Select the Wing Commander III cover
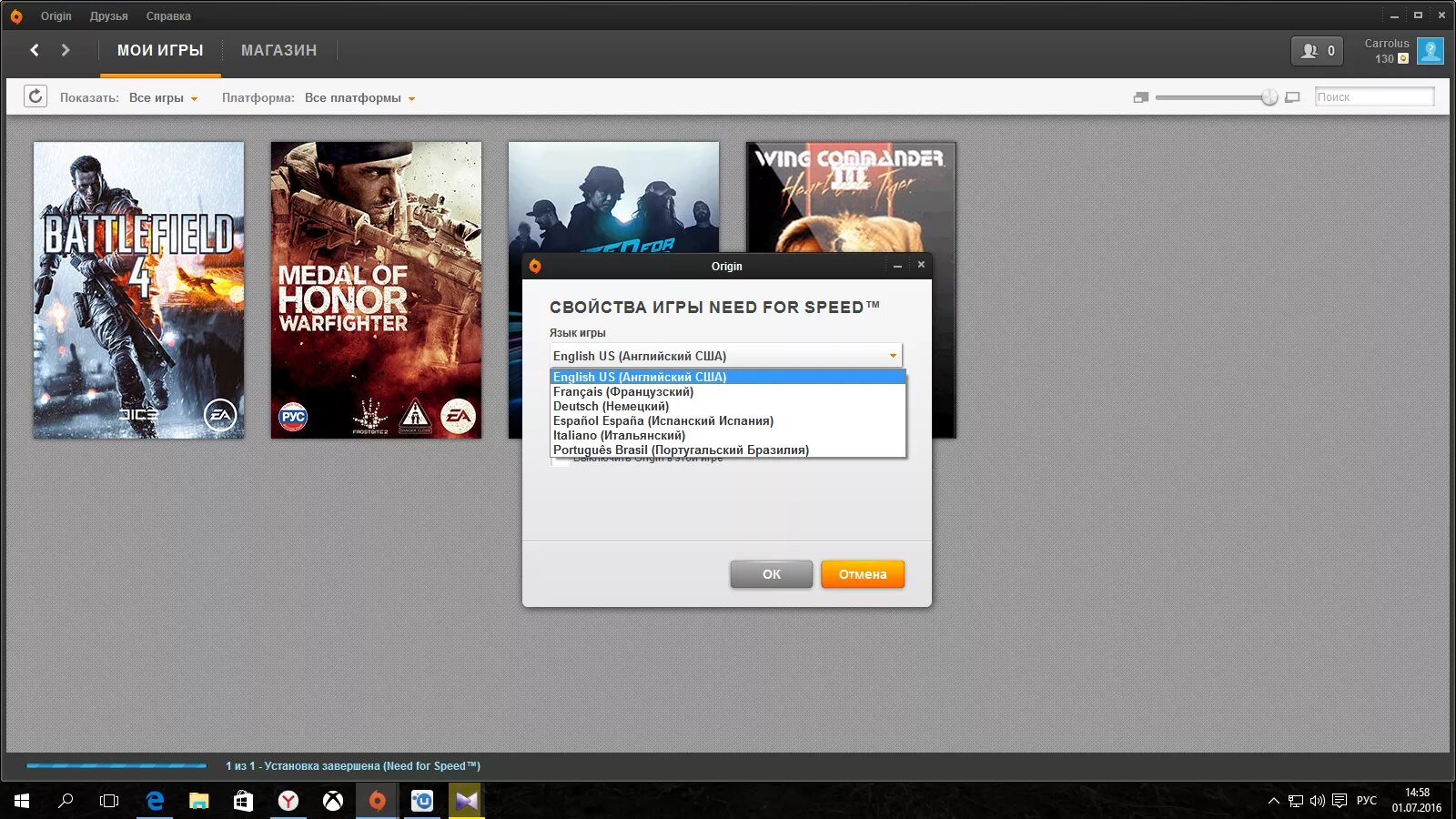The width and height of the screenshot is (1456, 819). coord(851,197)
